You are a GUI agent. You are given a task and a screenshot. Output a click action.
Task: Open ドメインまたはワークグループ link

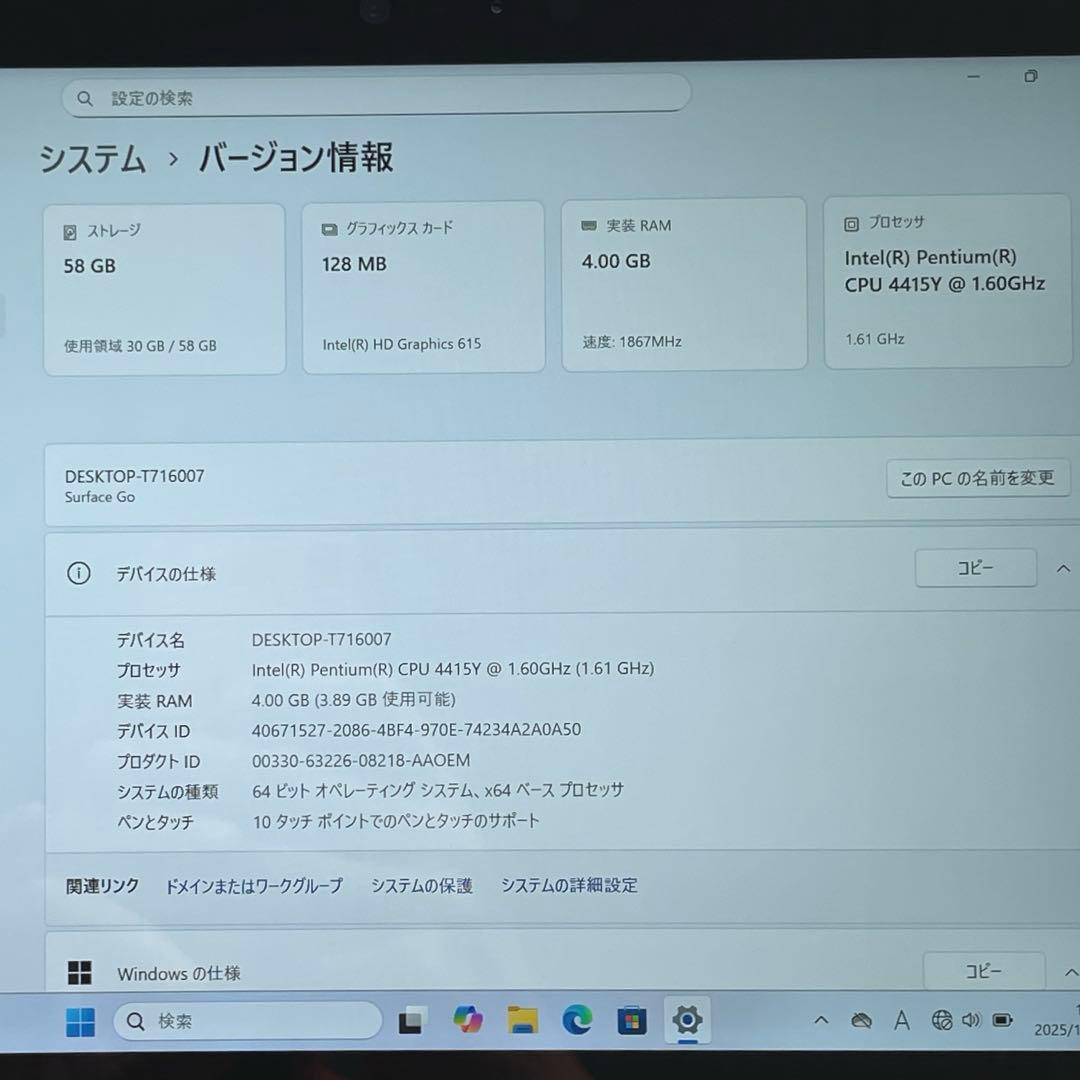[x=254, y=886]
